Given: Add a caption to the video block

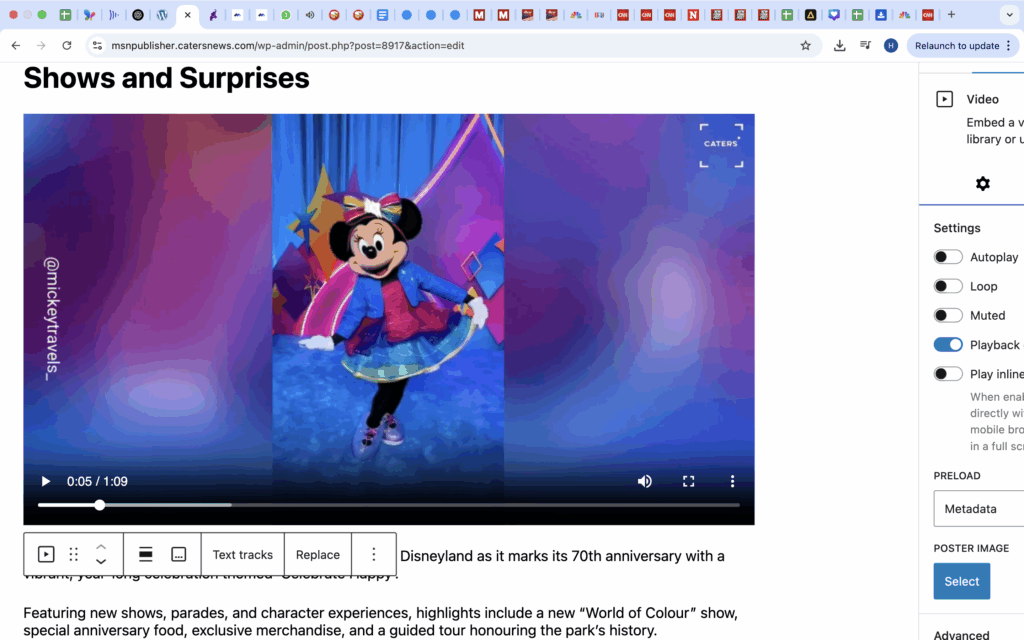Looking at the screenshot, I should click(178, 554).
